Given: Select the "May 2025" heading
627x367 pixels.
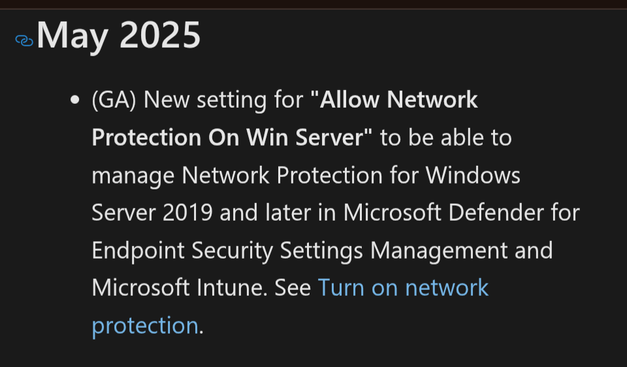Looking at the screenshot, I should point(118,36).
